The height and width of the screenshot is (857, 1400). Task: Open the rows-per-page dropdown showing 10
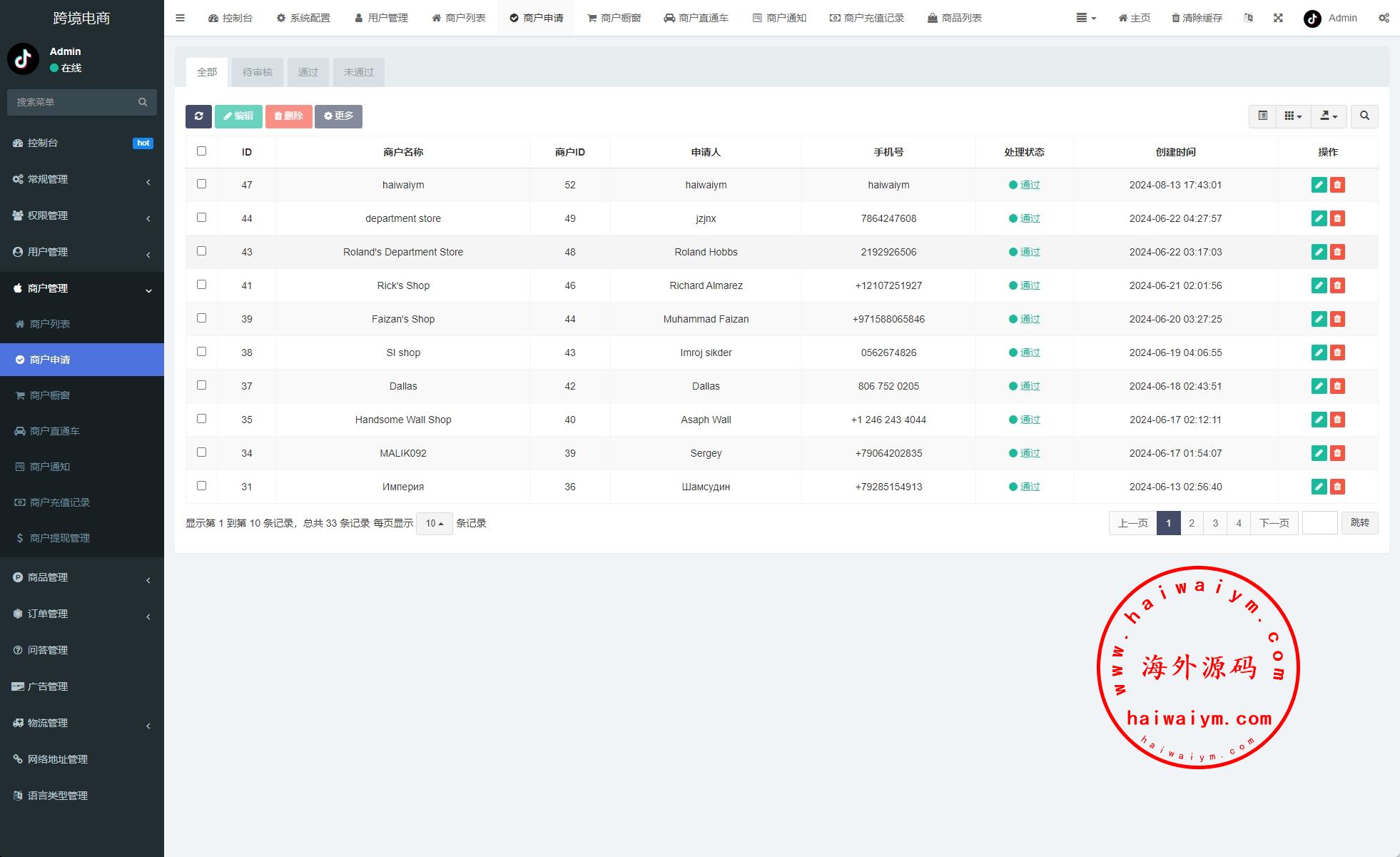[x=434, y=523]
